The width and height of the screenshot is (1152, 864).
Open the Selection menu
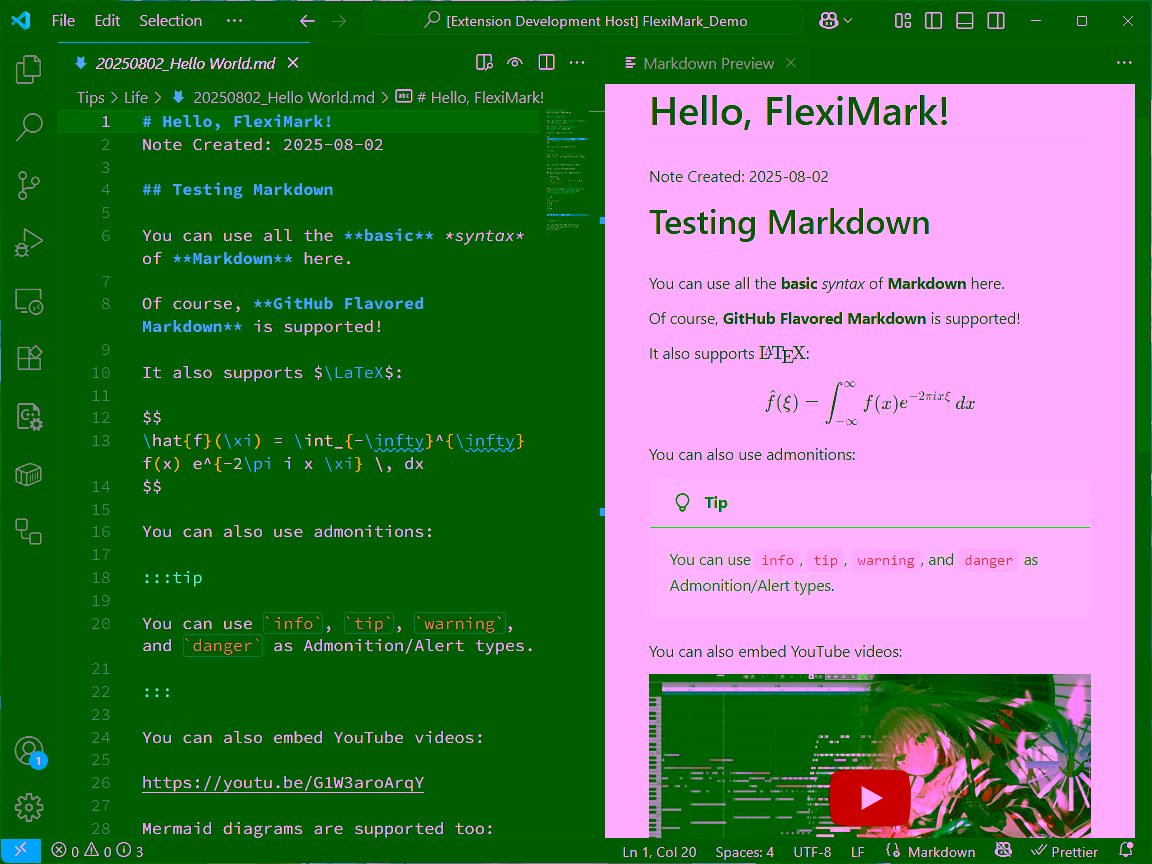170,21
